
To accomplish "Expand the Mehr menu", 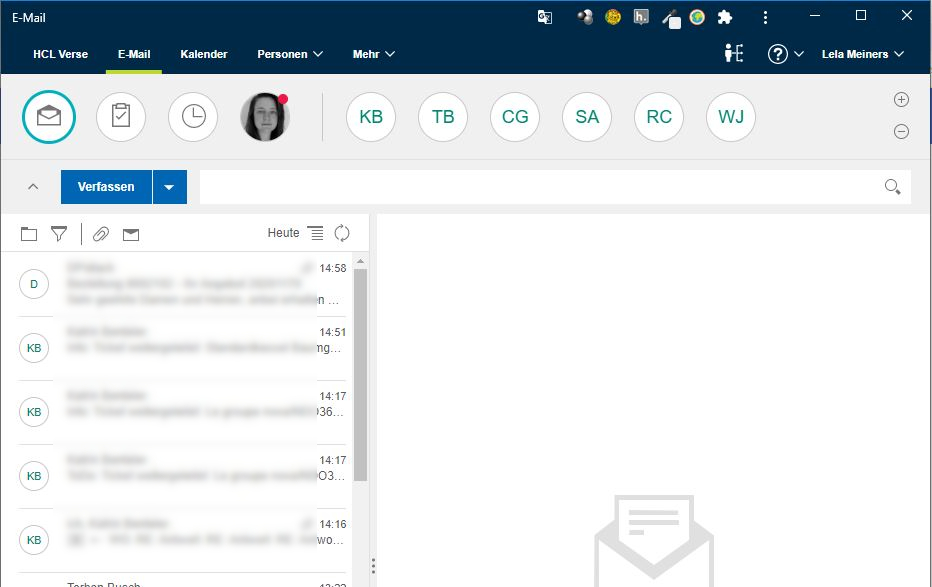I will [374, 54].
